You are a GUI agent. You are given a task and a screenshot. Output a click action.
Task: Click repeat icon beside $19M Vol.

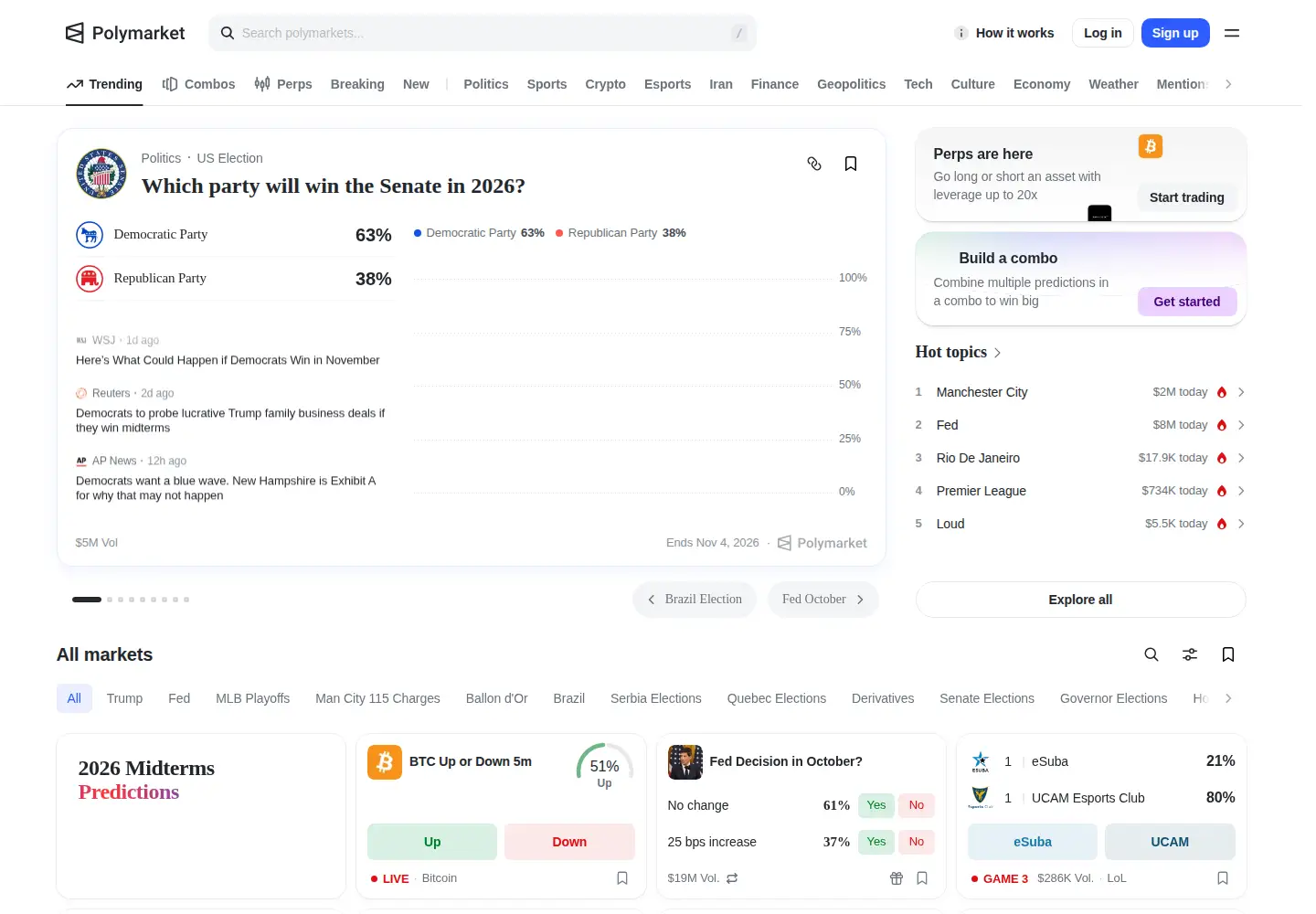pyautogui.click(x=732, y=878)
